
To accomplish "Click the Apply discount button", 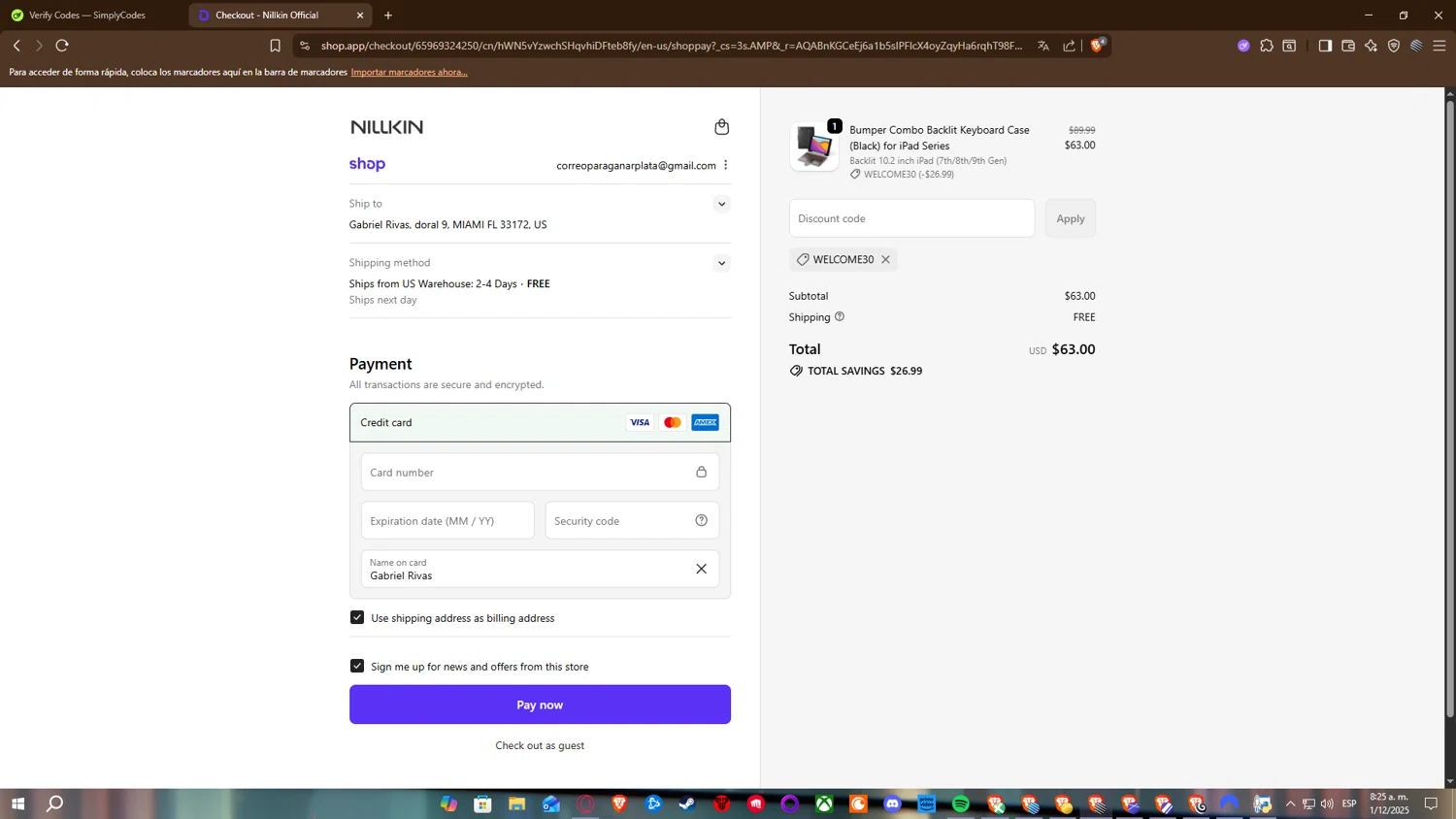I will click(1071, 218).
